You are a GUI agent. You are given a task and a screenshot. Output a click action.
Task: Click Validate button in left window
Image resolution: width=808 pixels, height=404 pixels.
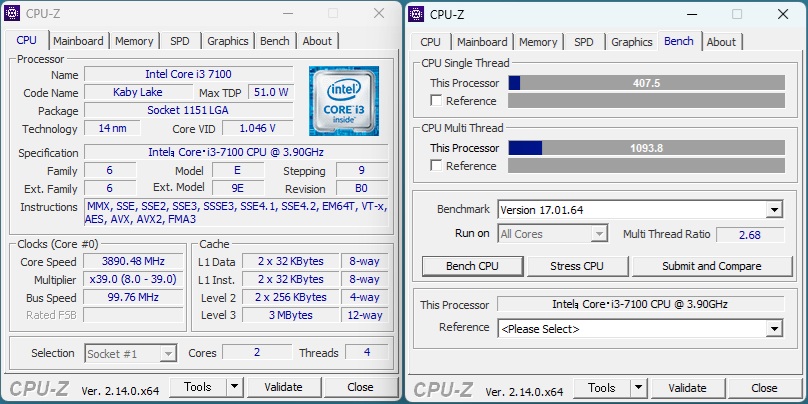pyautogui.click(x=283, y=387)
